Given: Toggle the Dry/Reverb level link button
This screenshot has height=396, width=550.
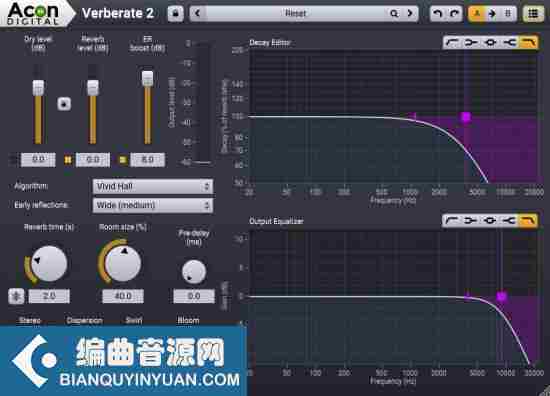Looking at the screenshot, I should click(x=64, y=104).
